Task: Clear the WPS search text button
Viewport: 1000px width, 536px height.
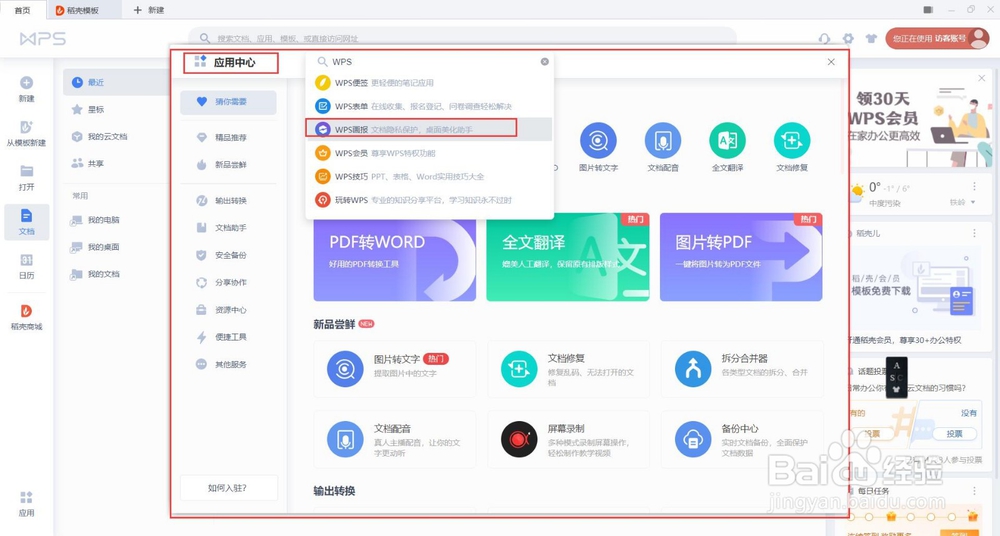Action: (x=545, y=62)
